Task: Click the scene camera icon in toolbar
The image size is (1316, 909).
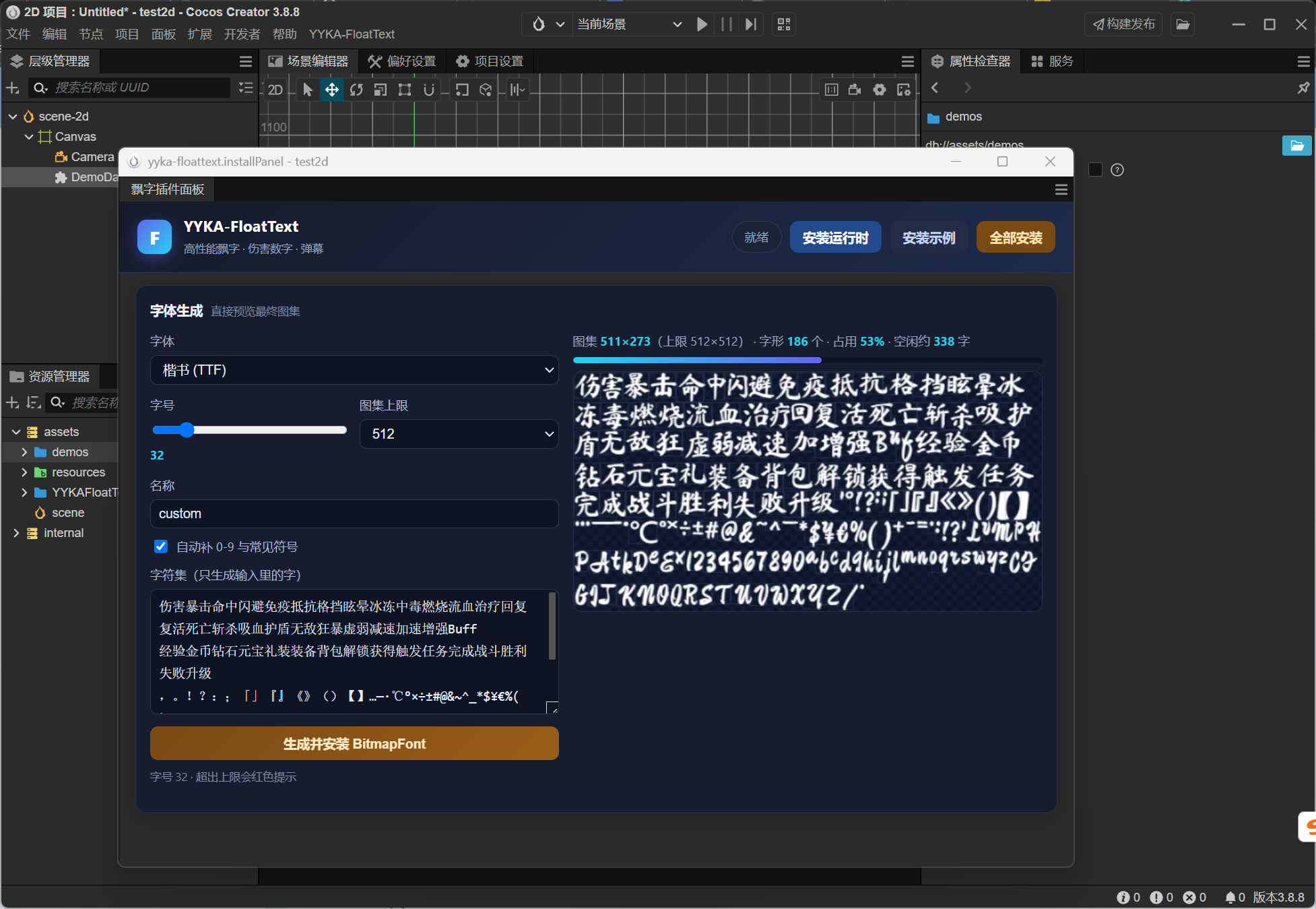Action: pyautogui.click(x=855, y=90)
